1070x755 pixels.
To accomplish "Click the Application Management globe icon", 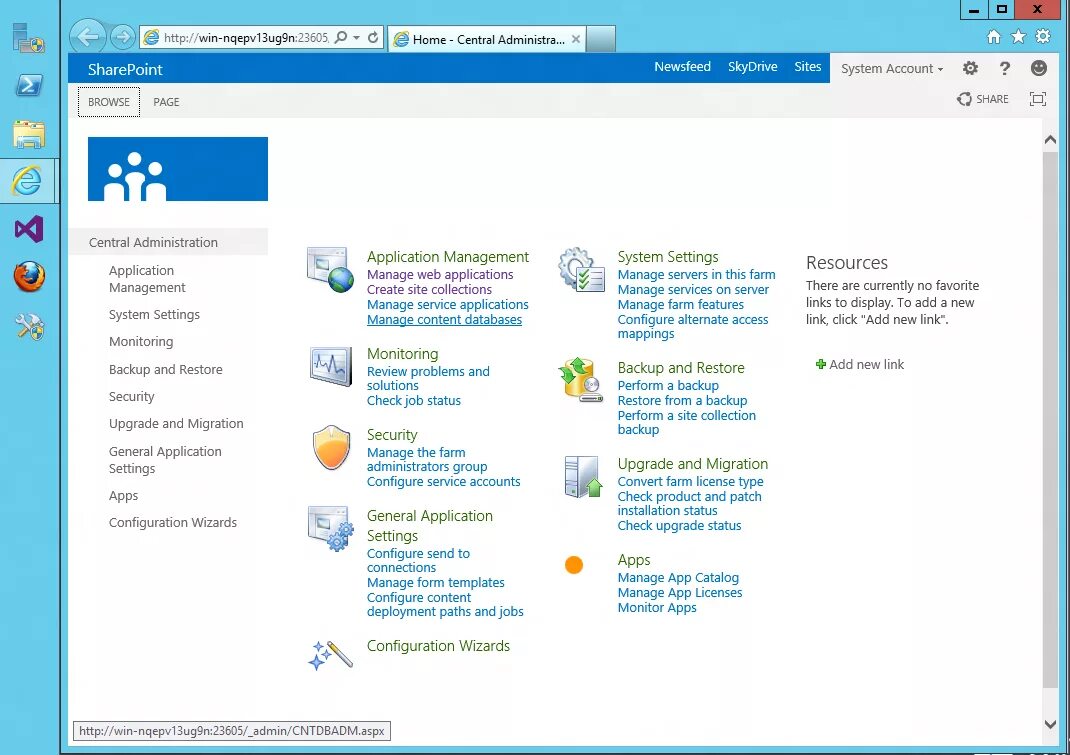I will (x=330, y=270).
